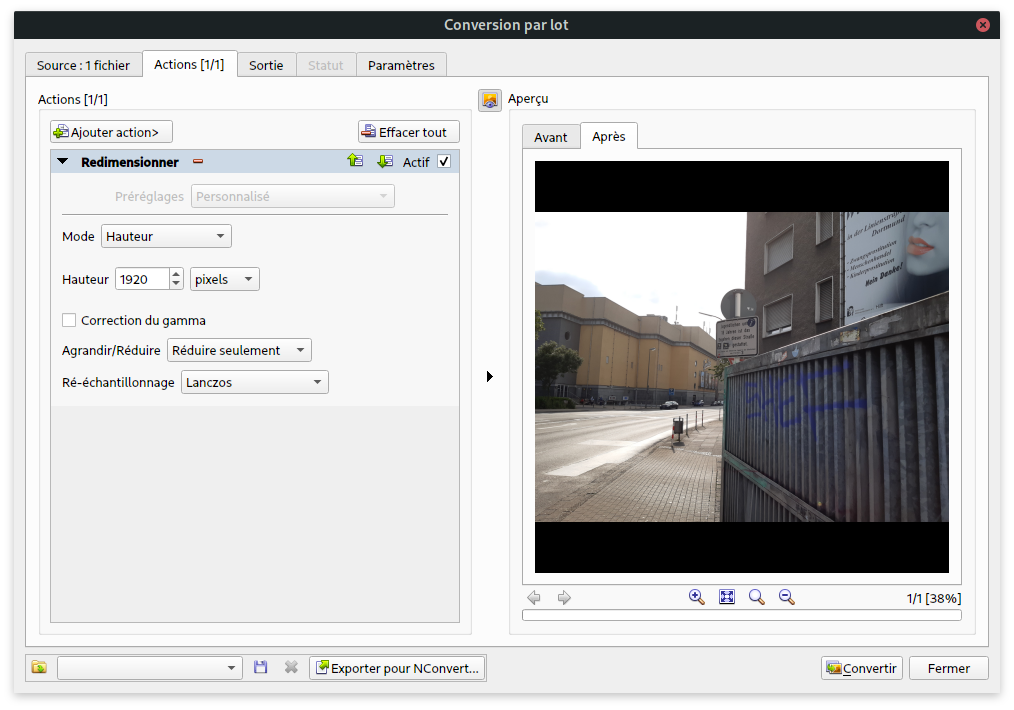Move the Redimensionner action up
The height and width of the screenshot is (710, 1014).
355,161
